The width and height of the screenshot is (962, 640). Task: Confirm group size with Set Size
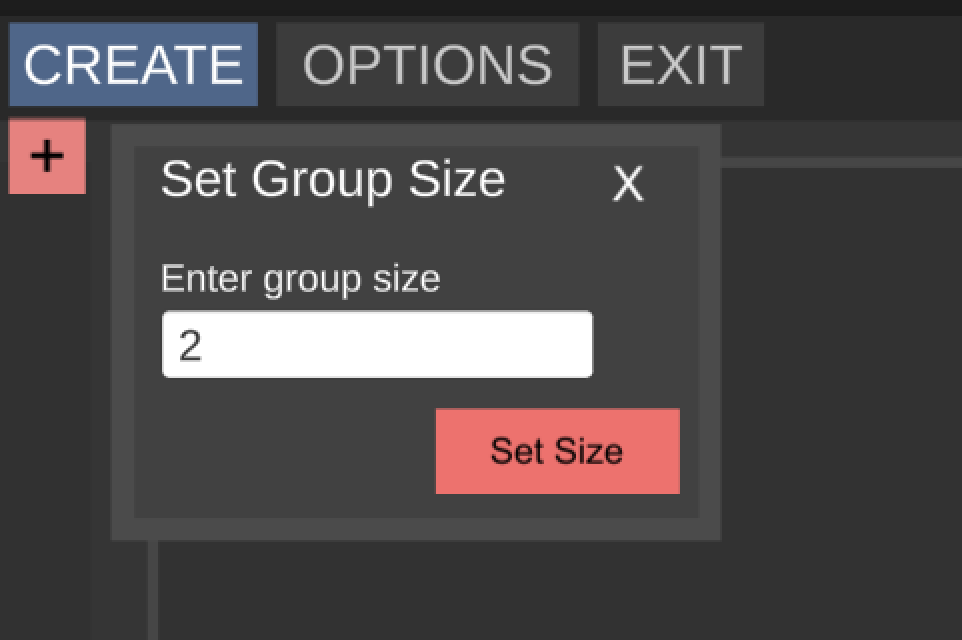point(556,451)
